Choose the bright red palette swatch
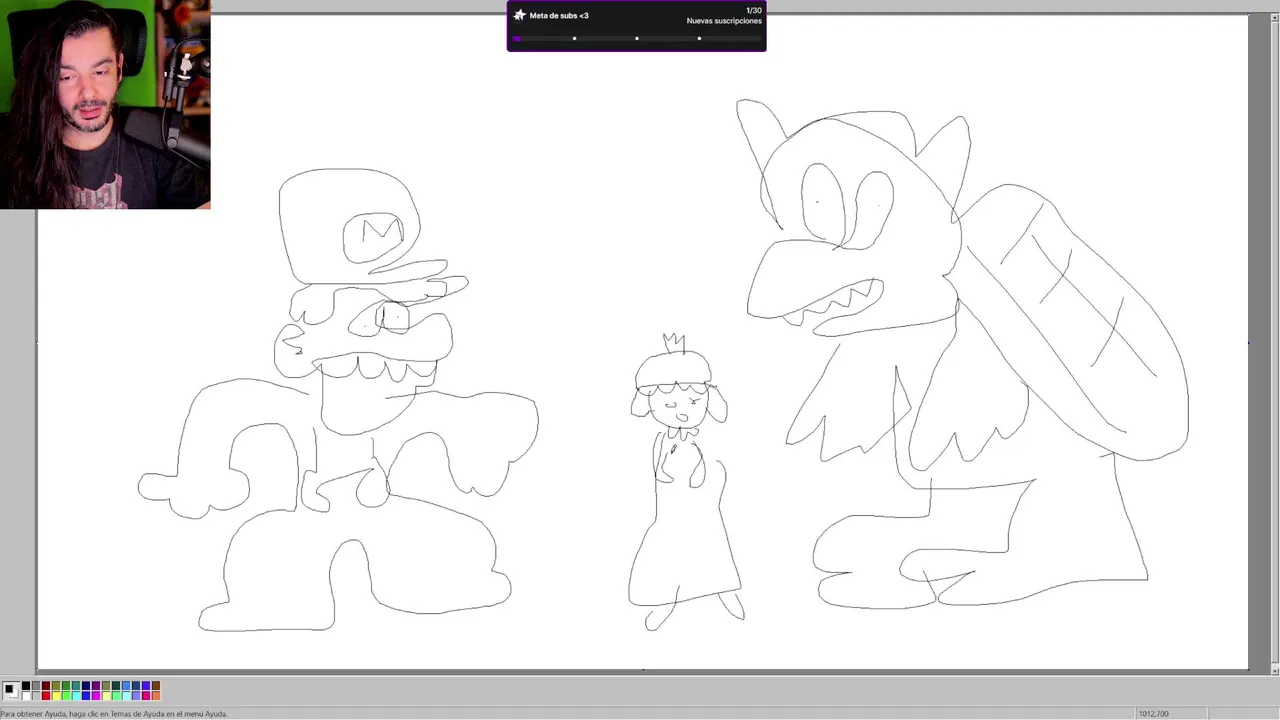 pos(46,696)
